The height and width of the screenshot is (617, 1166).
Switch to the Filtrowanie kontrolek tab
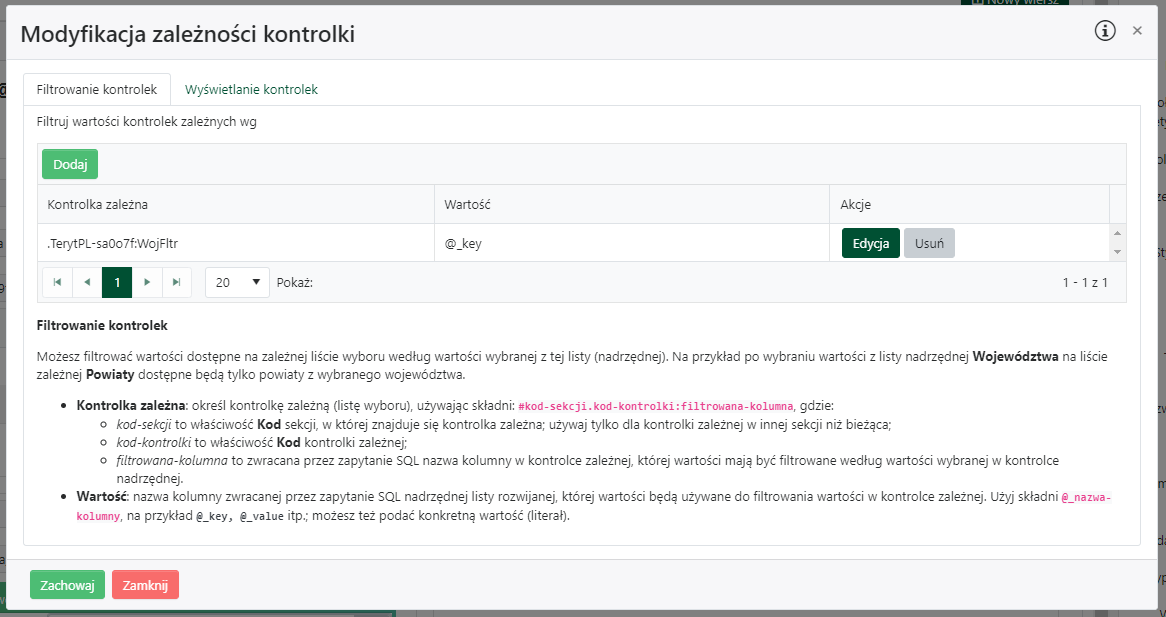(x=97, y=89)
